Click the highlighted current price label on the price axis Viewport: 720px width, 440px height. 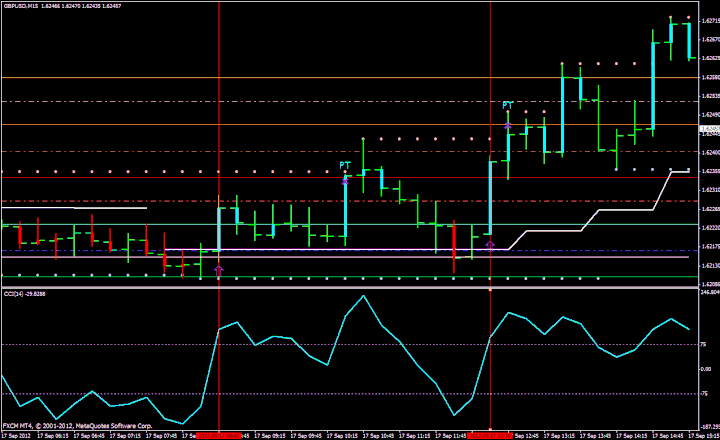709,129
